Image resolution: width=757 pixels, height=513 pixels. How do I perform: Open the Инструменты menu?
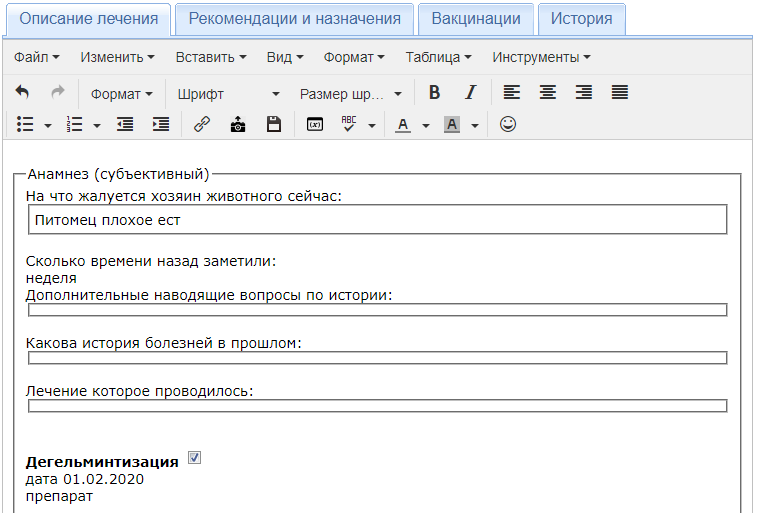[x=541, y=57]
